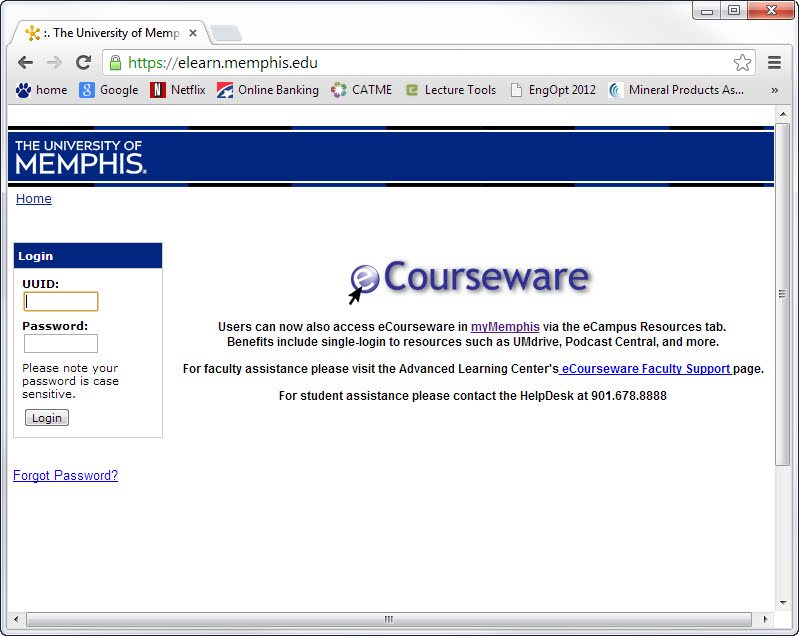Open the home paw-print bookmark
This screenshot has width=799, height=636.
(x=41, y=90)
